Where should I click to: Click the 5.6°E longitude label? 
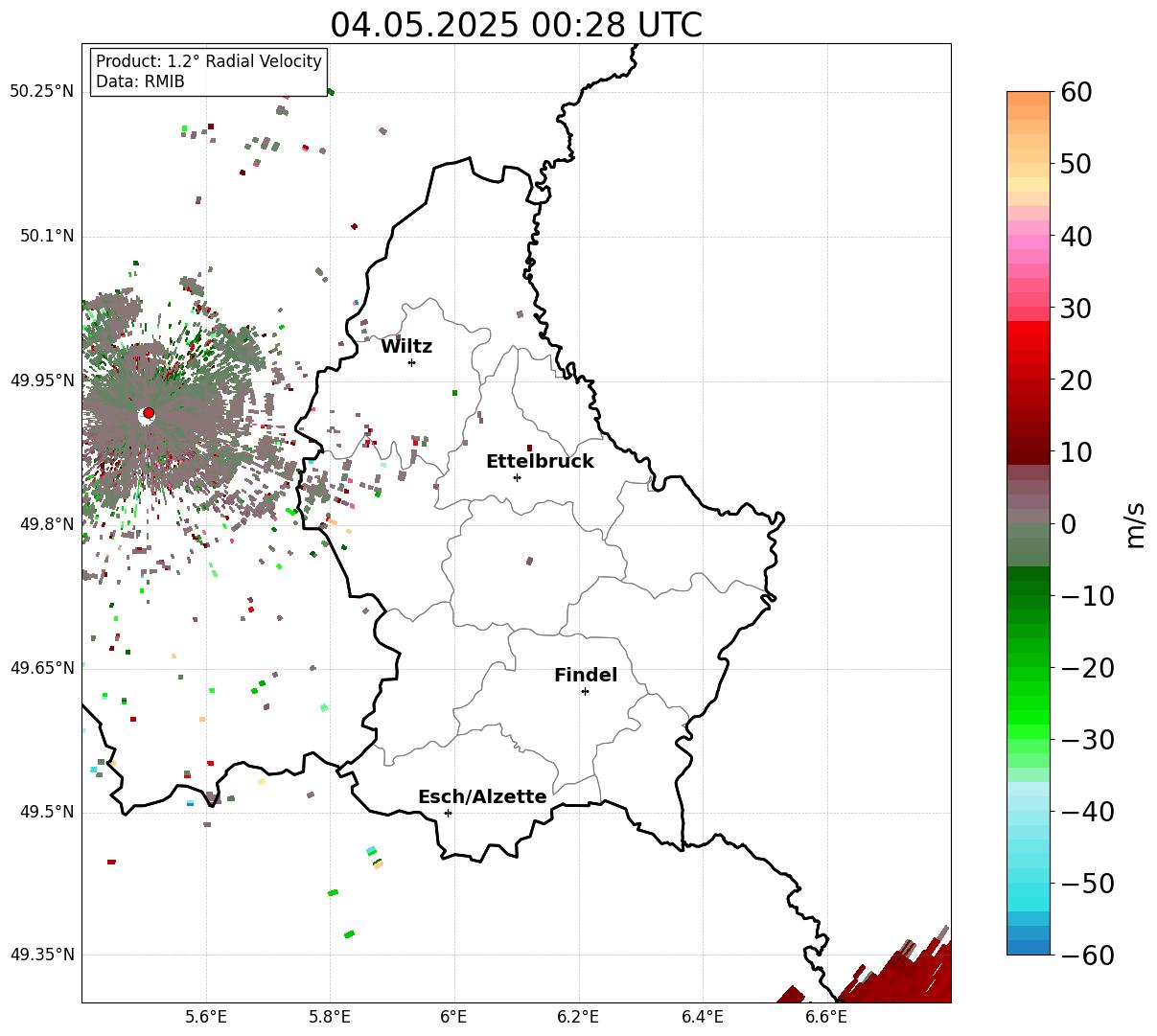[206, 1016]
